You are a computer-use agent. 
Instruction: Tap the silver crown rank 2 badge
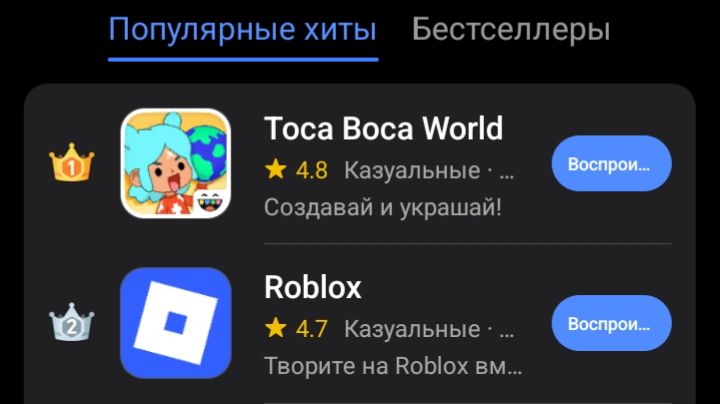click(x=71, y=322)
